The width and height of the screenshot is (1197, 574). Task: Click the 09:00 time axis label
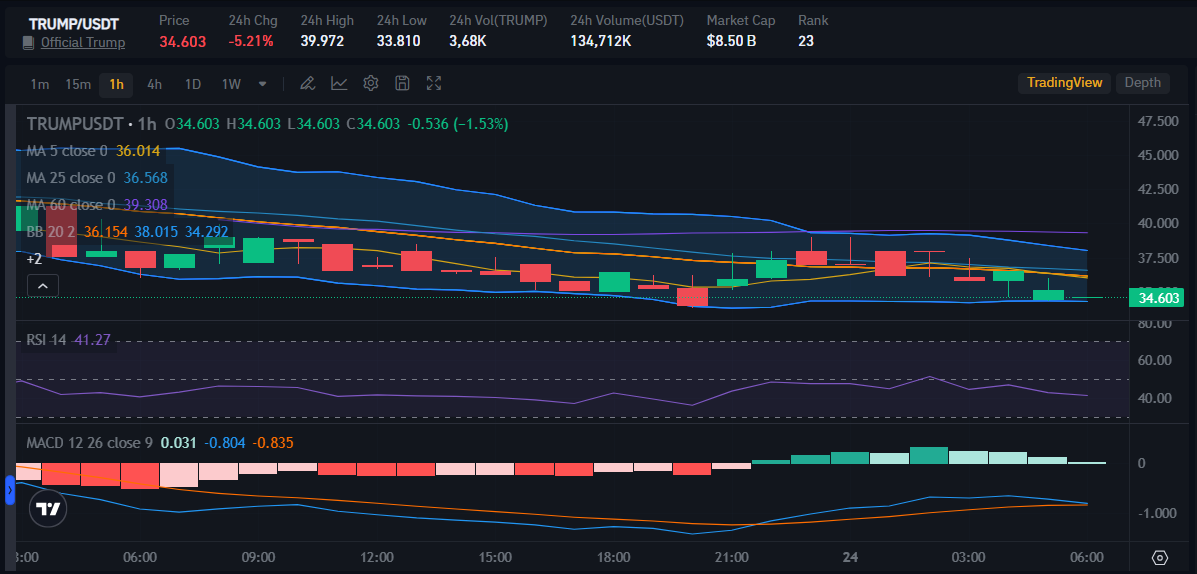coord(258,556)
